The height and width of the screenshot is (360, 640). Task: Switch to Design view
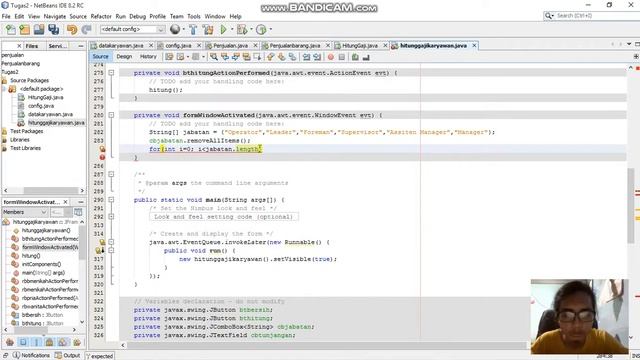124,57
